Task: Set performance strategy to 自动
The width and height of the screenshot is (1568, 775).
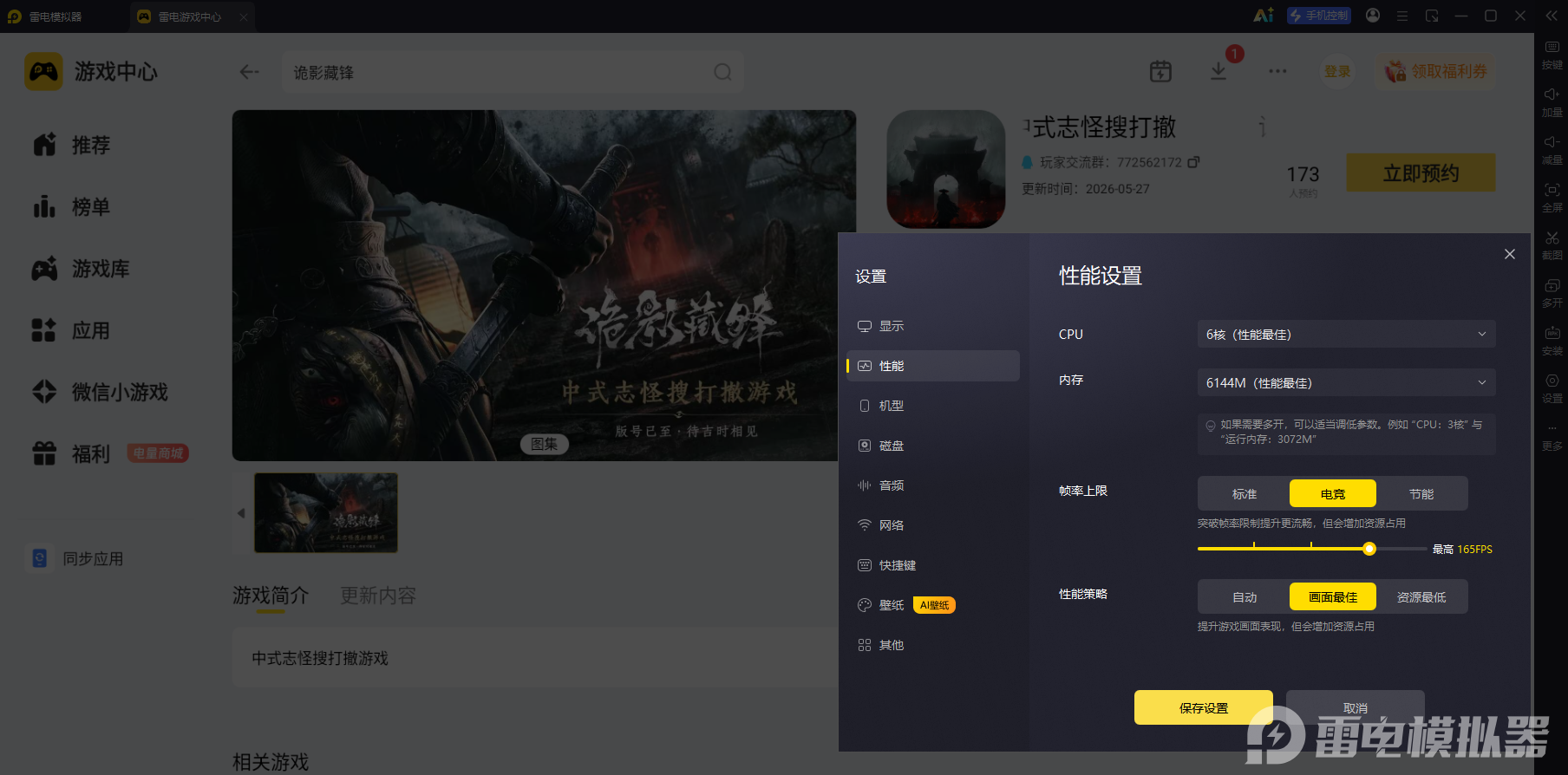Action: tap(1245, 596)
